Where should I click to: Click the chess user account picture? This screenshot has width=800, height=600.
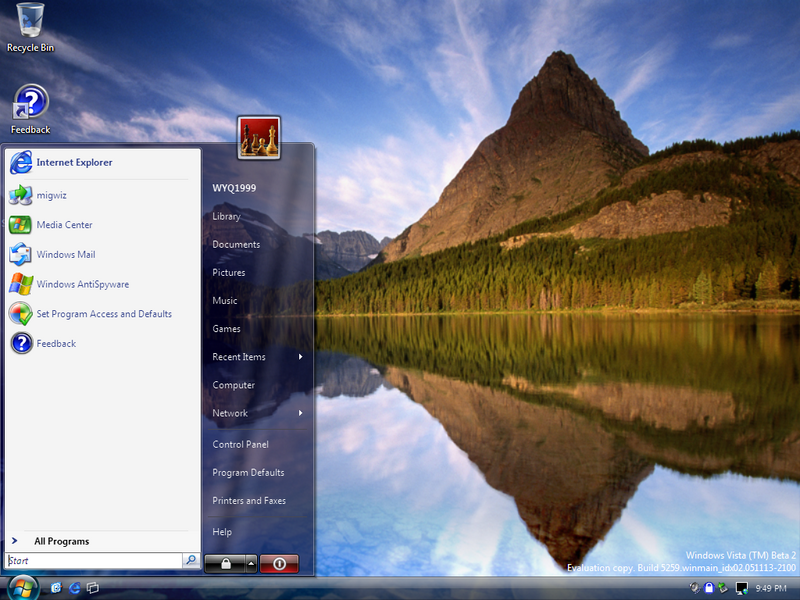[x=259, y=138]
